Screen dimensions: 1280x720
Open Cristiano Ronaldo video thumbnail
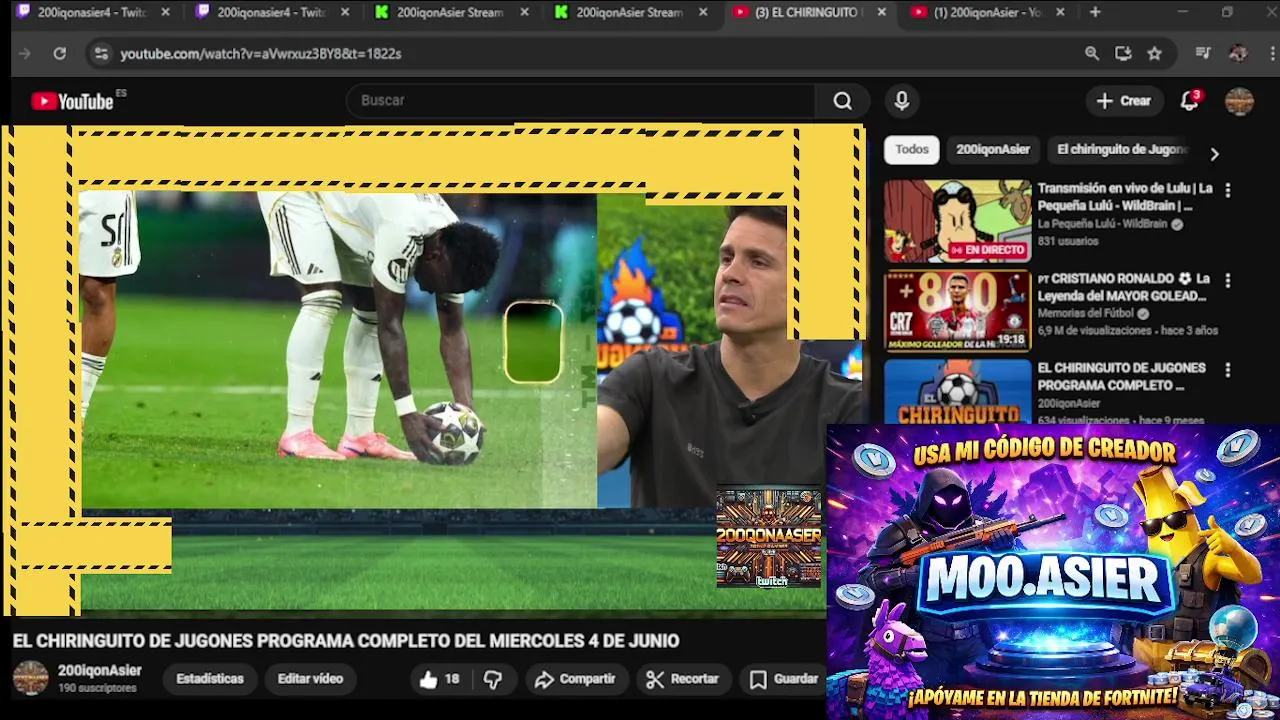coord(957,311)
